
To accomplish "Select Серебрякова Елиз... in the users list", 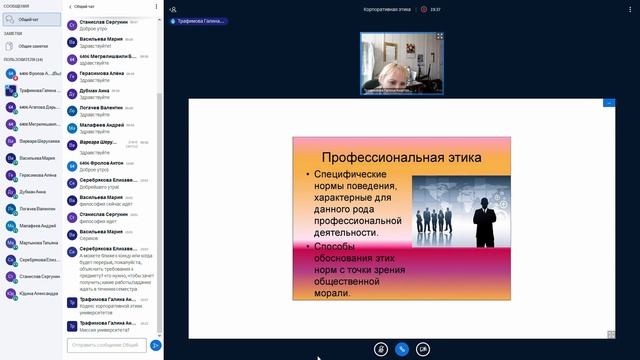I will click(33, 260).
